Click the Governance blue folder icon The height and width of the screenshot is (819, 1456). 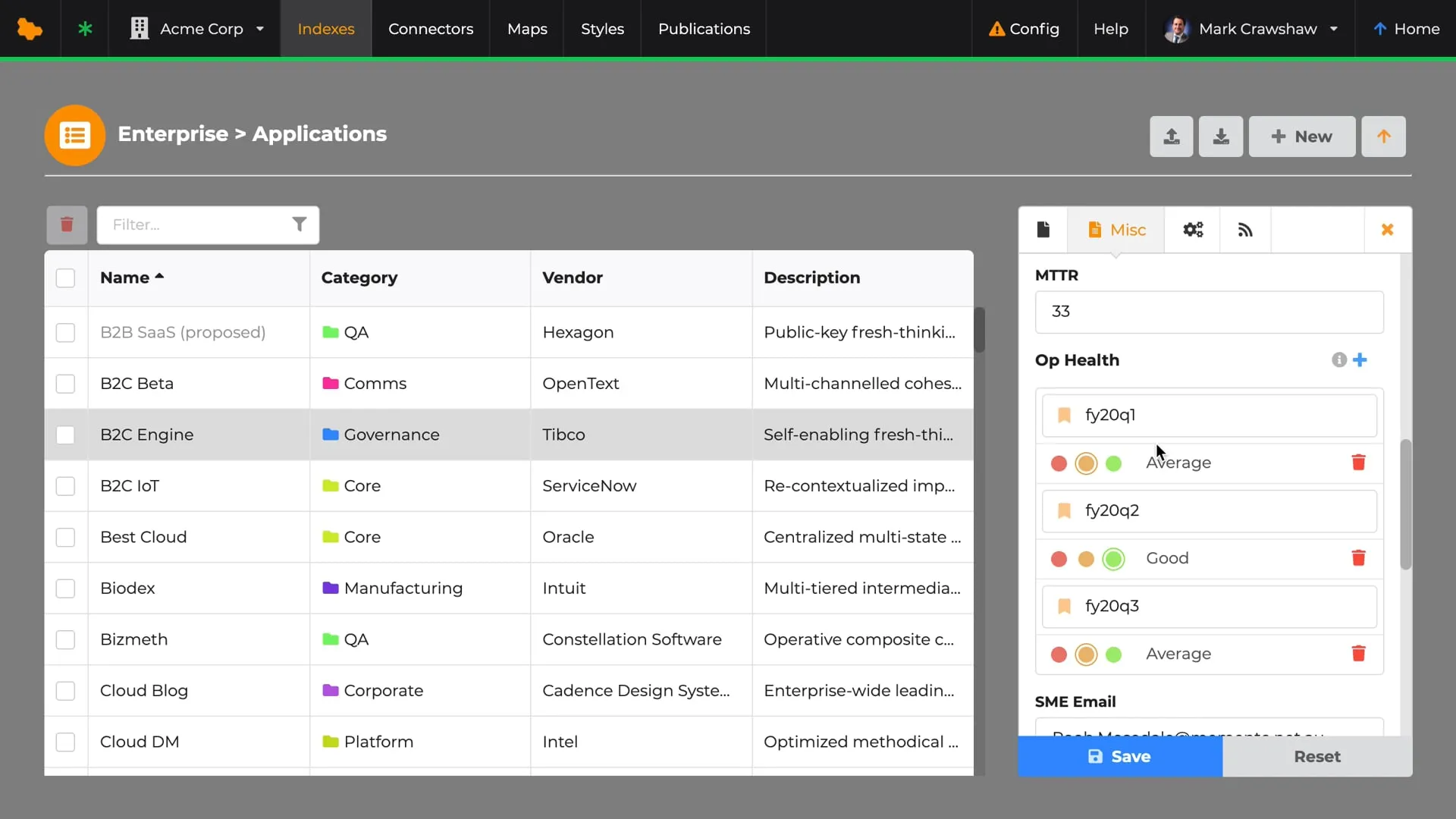tap(330, 435)
